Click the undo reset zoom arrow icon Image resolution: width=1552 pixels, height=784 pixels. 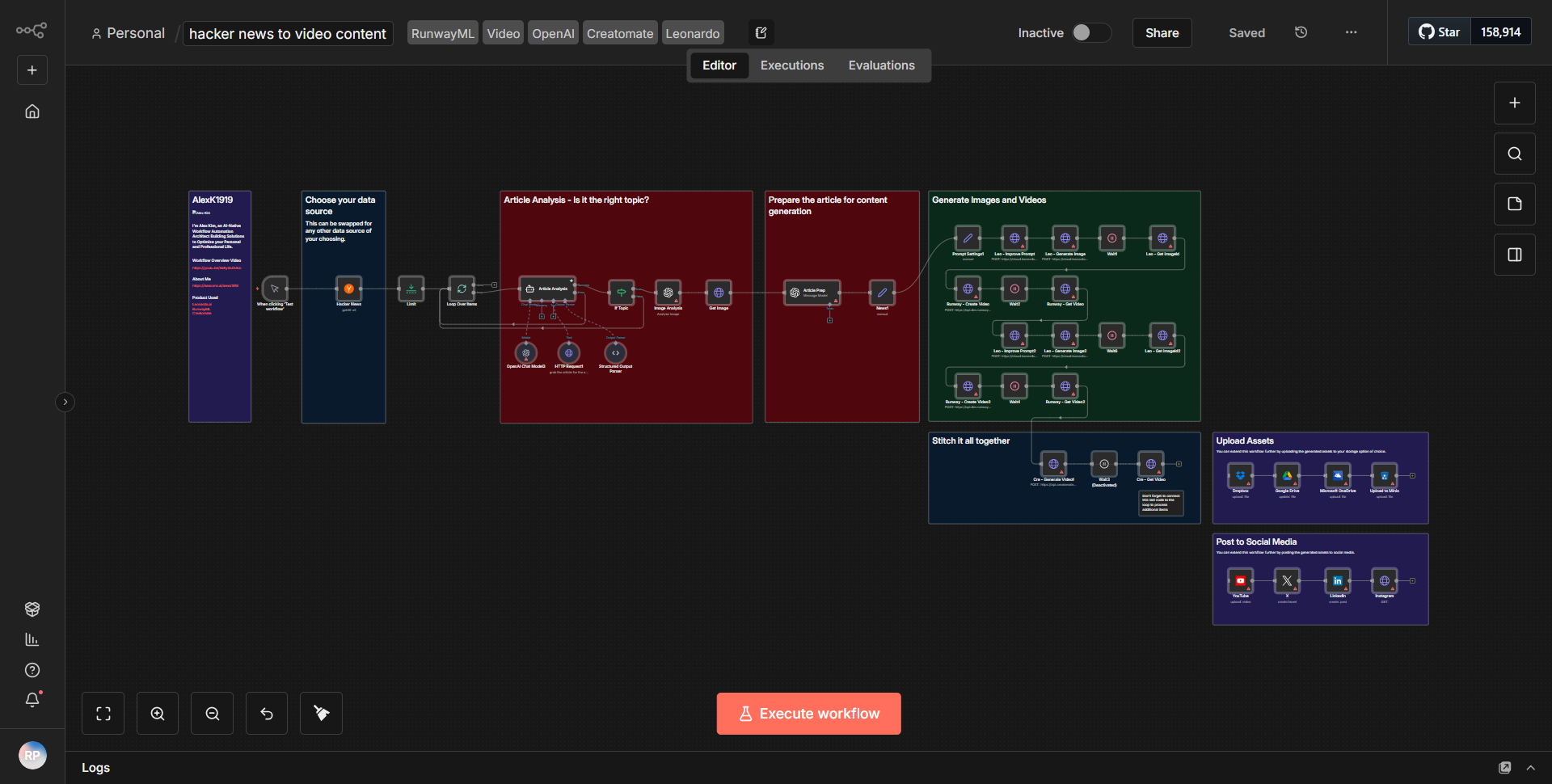(267, 714)
